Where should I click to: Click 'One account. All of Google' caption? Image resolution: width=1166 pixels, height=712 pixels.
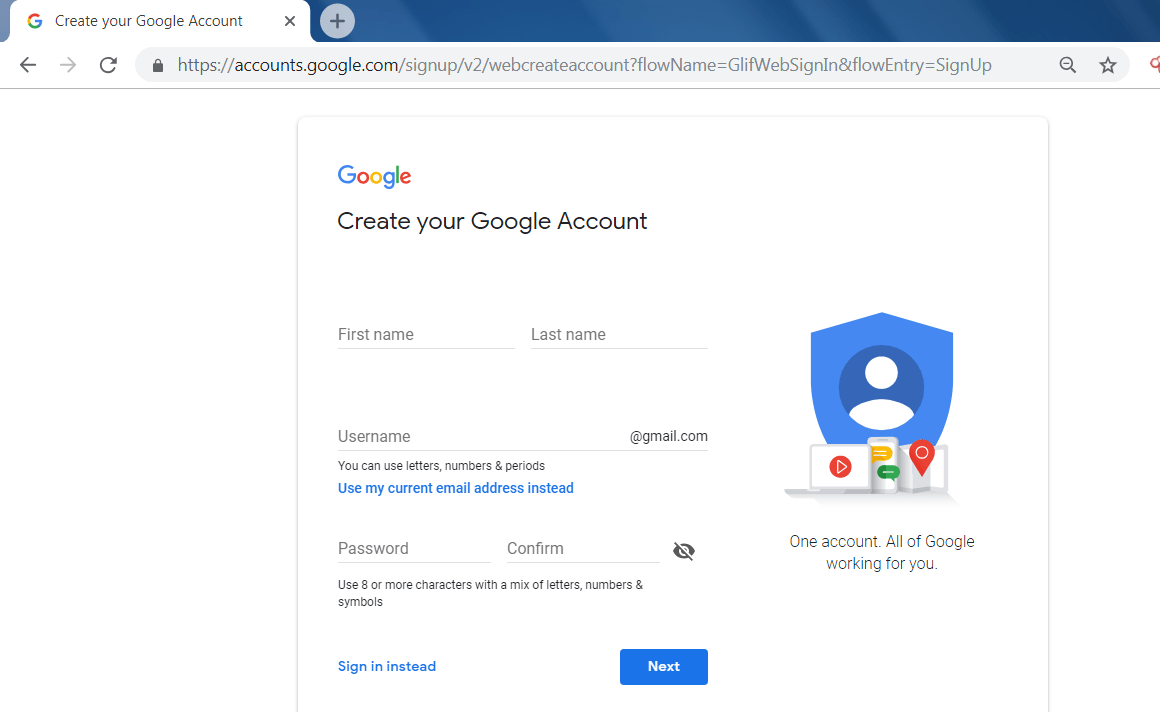coord(882,552)
